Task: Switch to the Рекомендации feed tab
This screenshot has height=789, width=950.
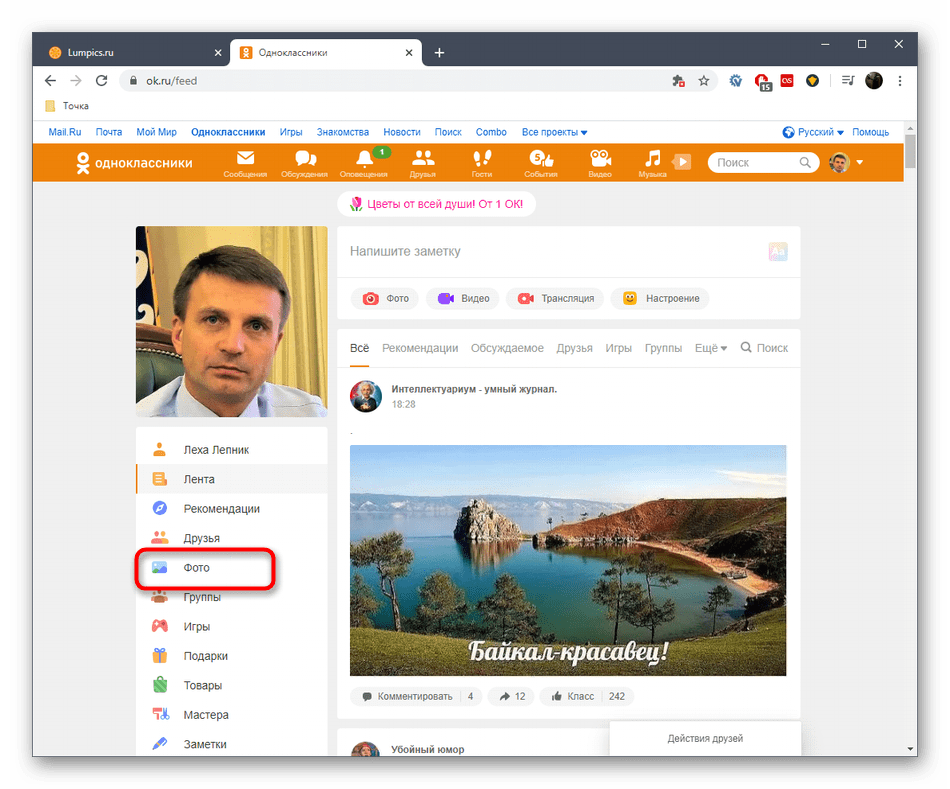Action: point(420,348)
